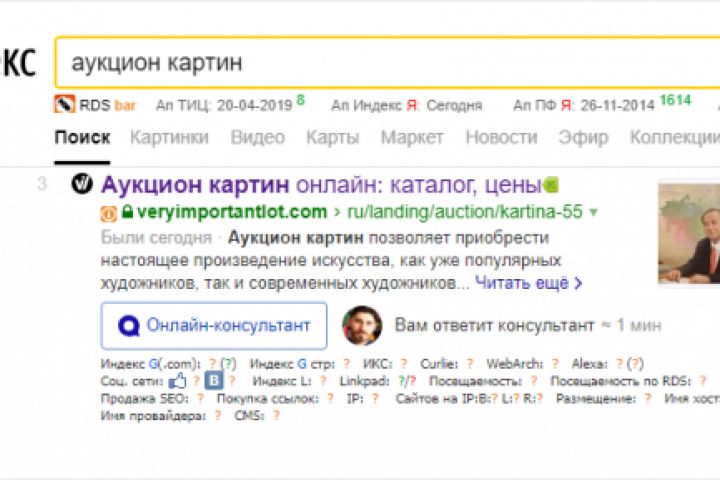Click the chat bubble icon in Онлайн-консультант
Screen dimensions: 720x480
[x=129, y=326]
